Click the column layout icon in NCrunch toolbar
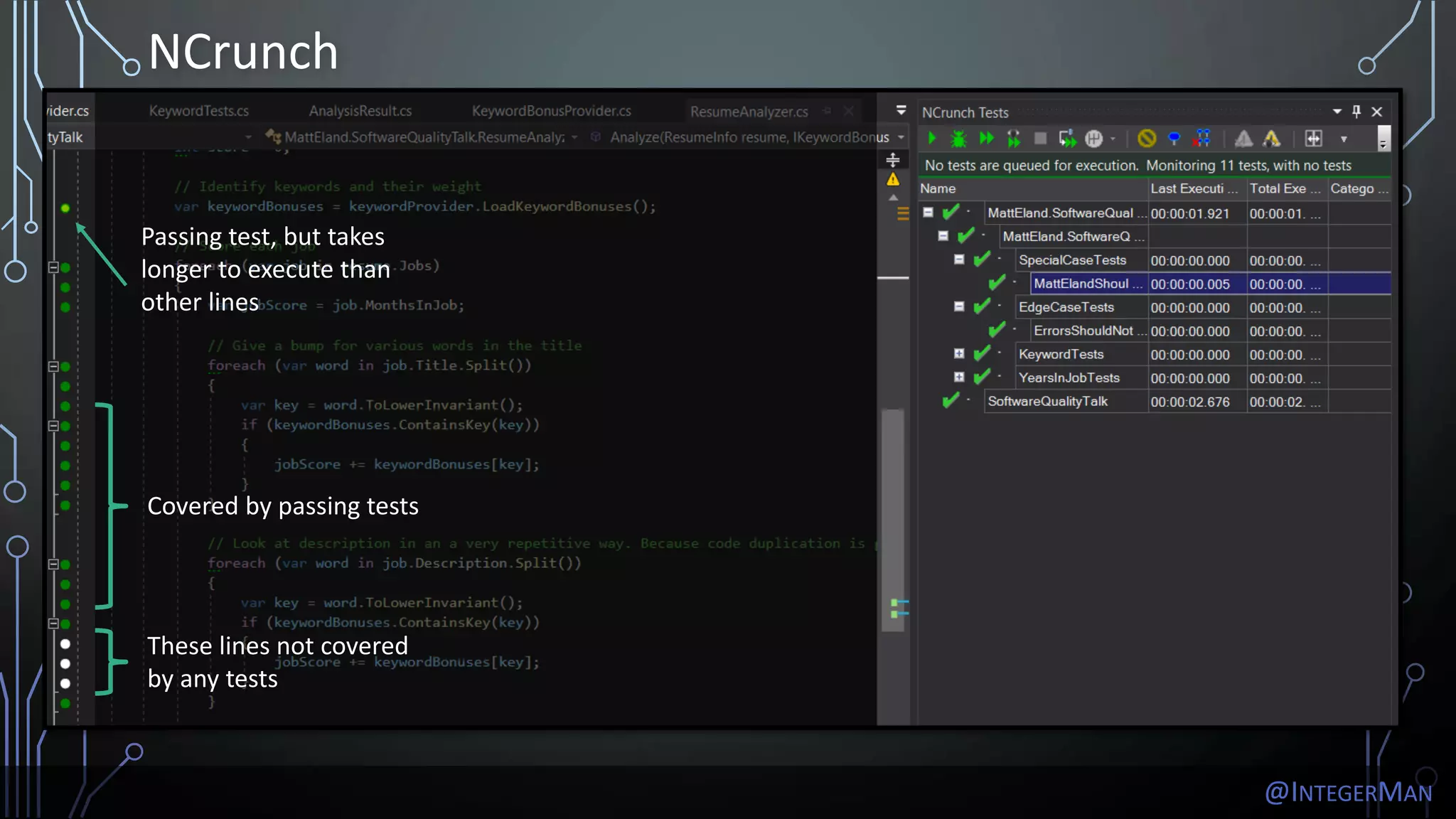1456x819 pixels. (x=1313, y=138)
